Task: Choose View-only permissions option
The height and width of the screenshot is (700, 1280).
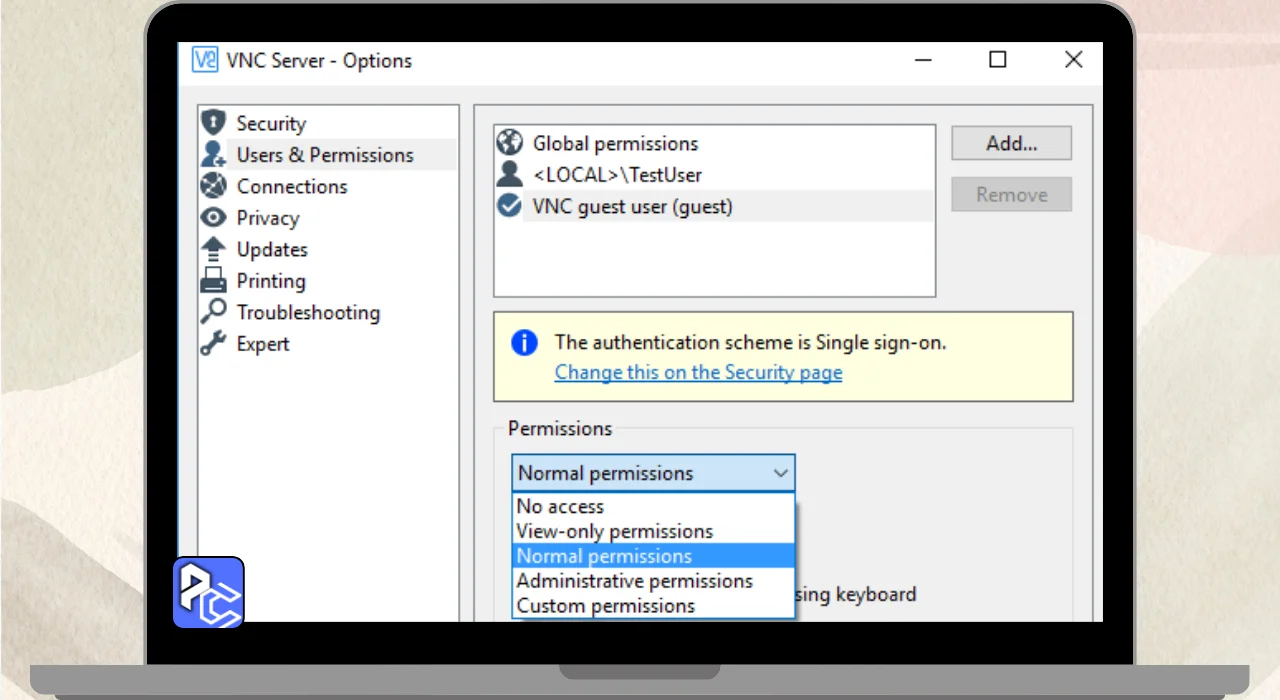Action: click(x=654, y=531)
